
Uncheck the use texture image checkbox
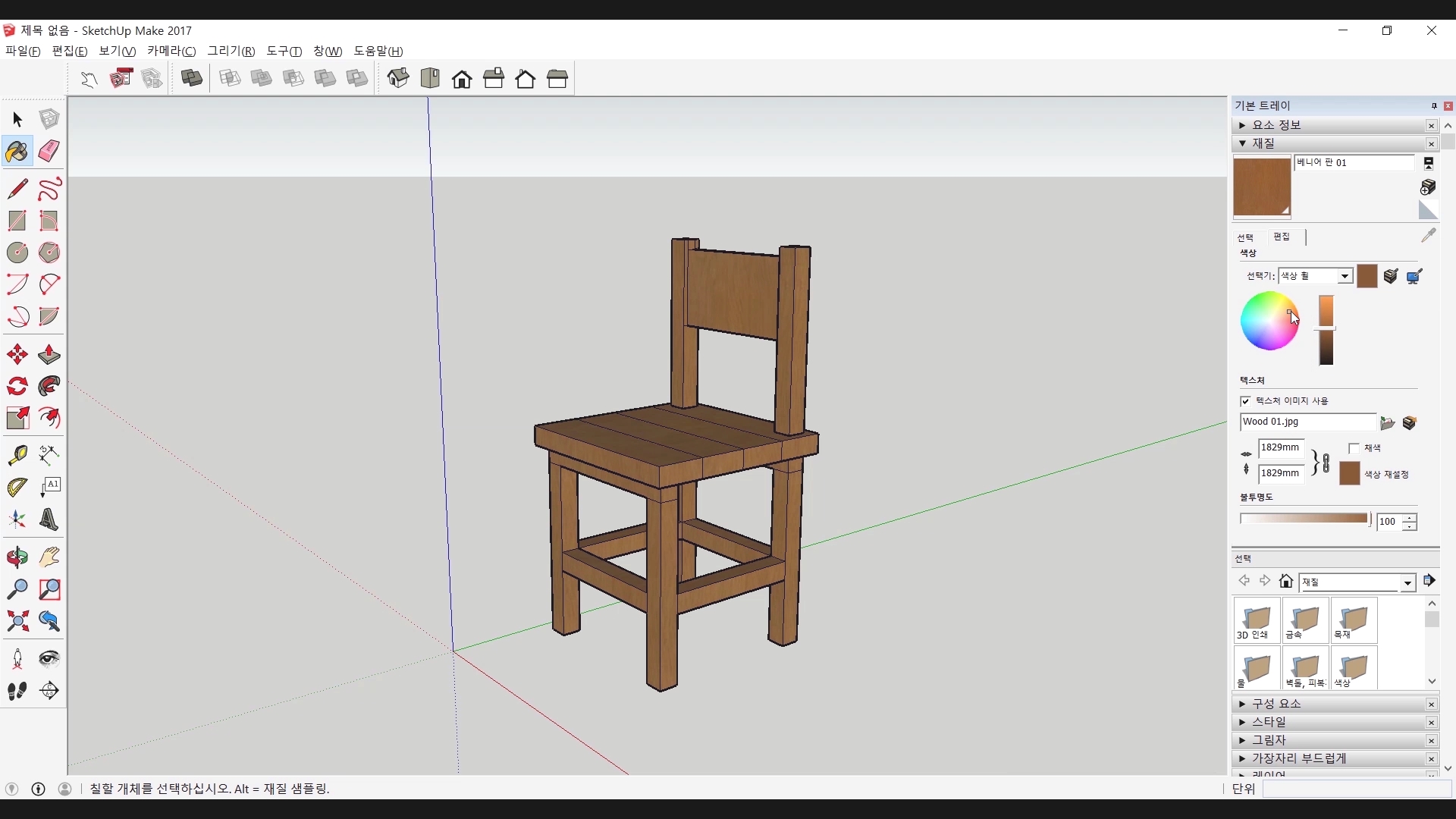point(1245,401)
